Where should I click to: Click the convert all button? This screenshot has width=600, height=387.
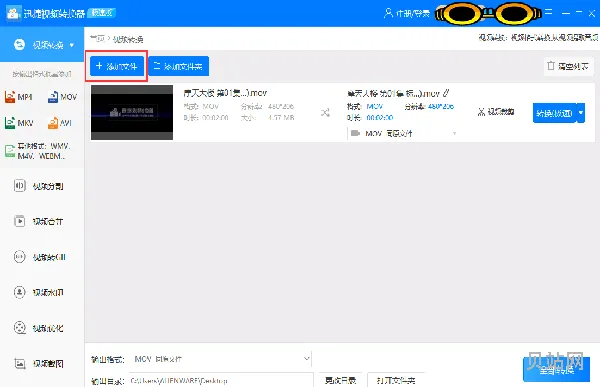(x=556, y=369)
